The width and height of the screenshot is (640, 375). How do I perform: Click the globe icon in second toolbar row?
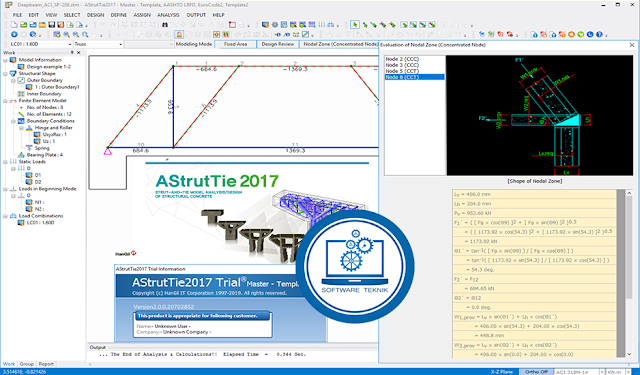point(33,35)
